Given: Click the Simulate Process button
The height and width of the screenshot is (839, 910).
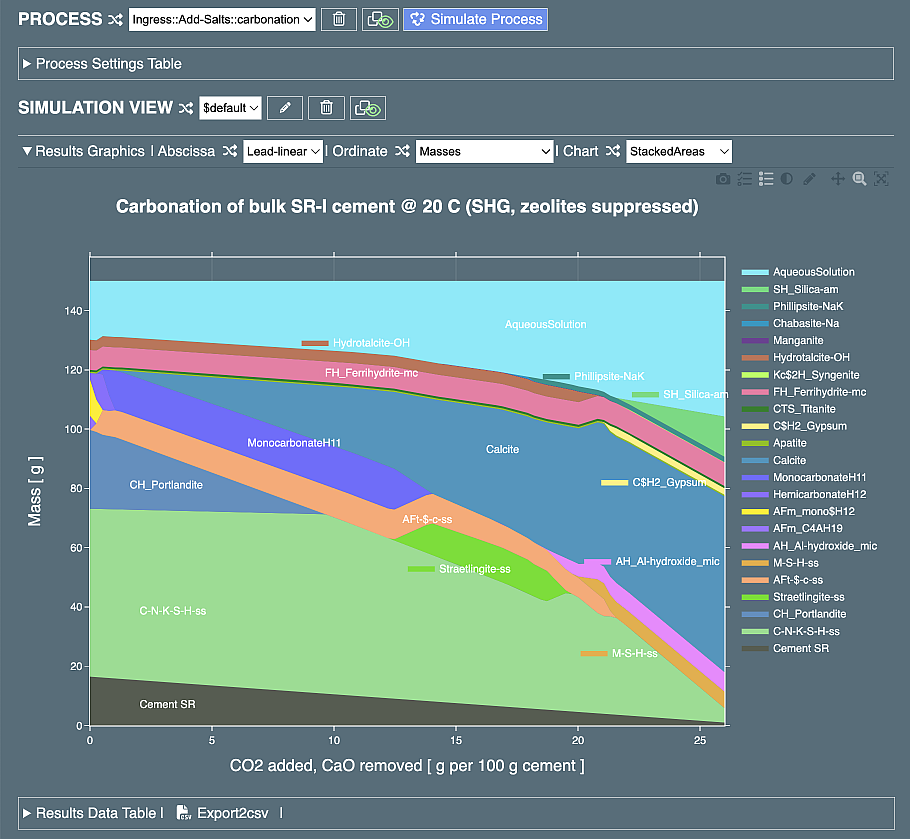Looking at the screenshot, I should [475, 19].
